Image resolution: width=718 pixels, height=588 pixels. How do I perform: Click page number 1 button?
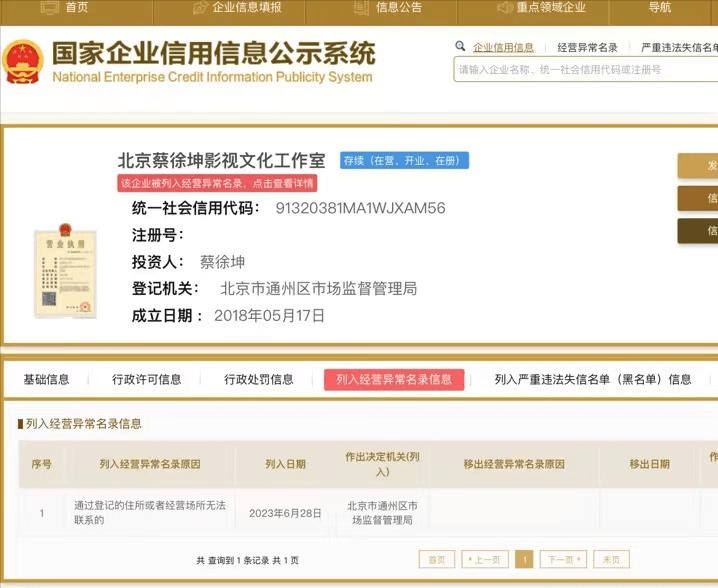[524, 560]
